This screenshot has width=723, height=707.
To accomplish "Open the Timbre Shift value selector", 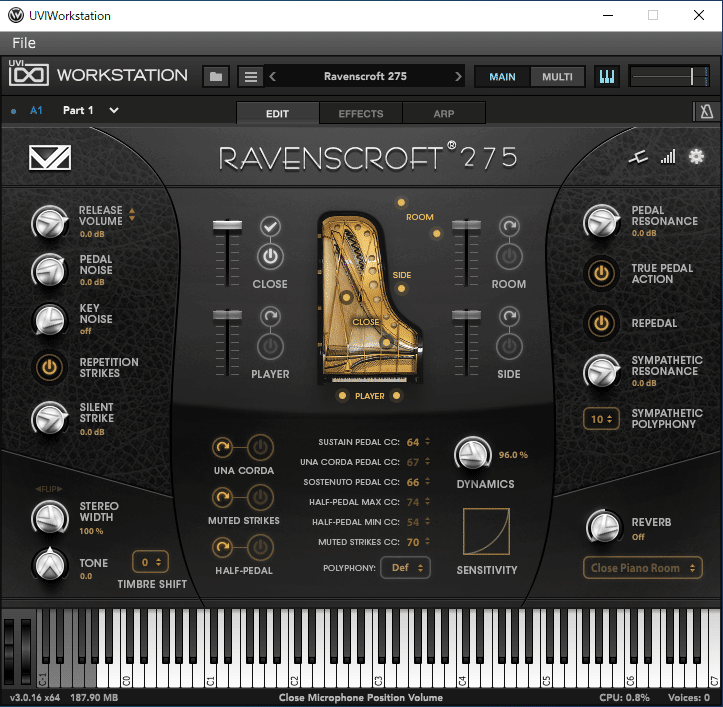I will pos(150,562).
